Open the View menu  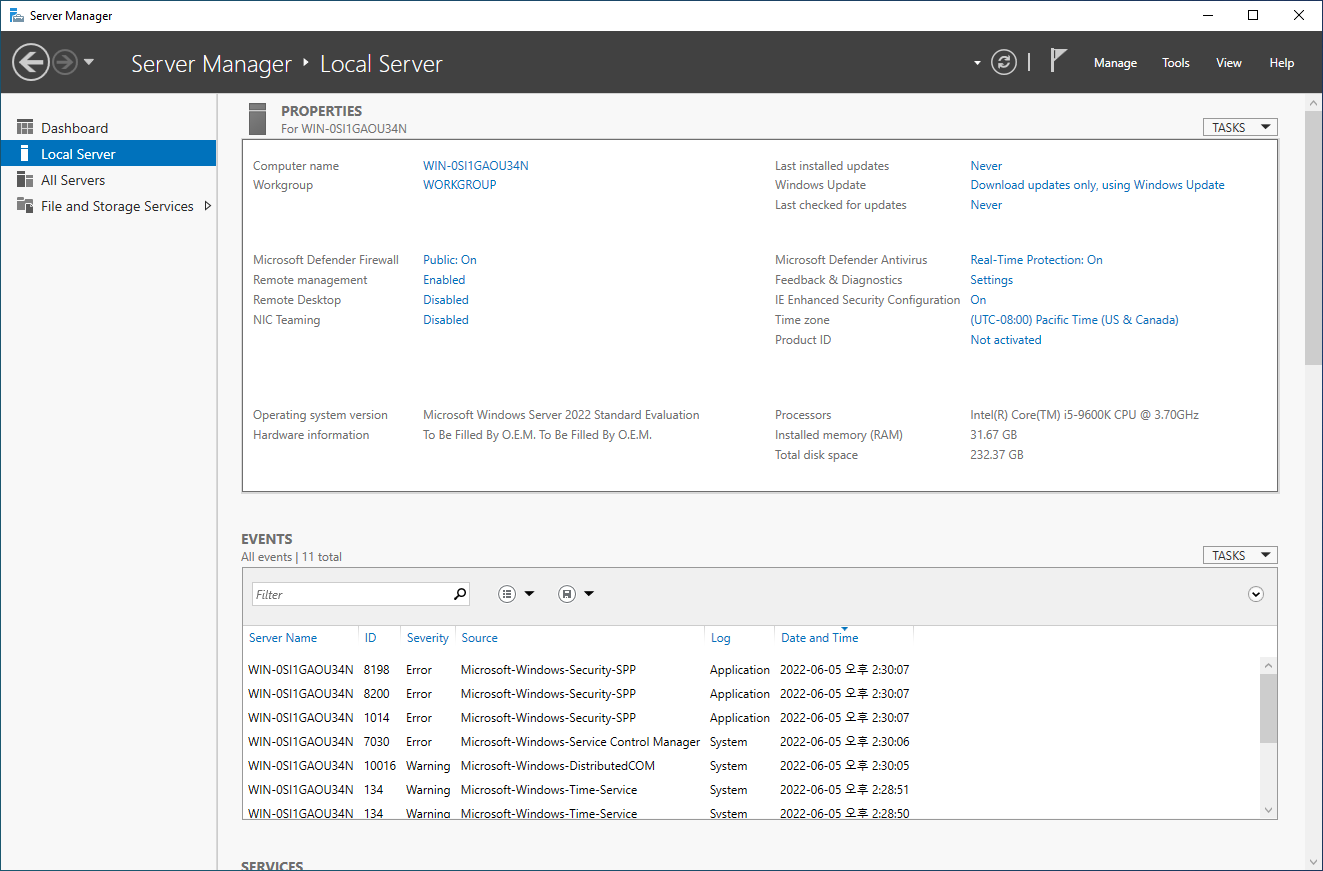[1229, 63]
